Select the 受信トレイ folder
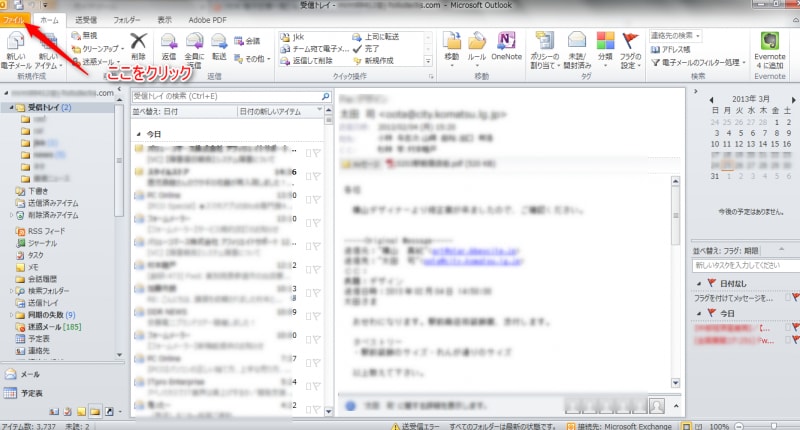Image resolution: width=800 pixels, height=430 pixels. 49,108
